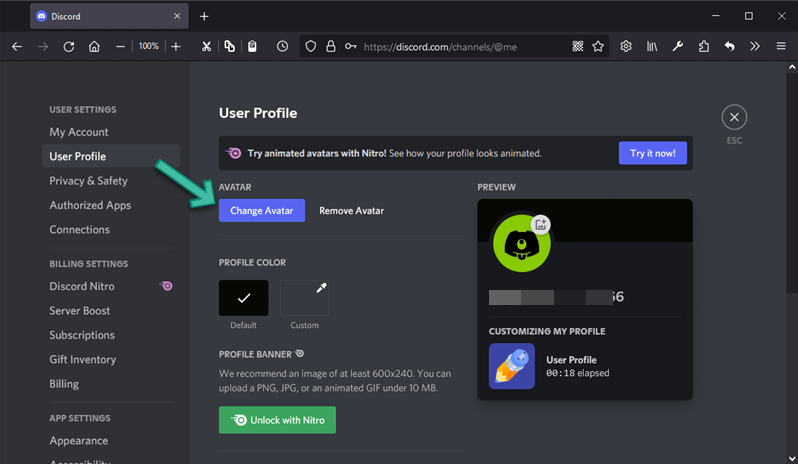Select User Profile in sidebar
Screen dimensions: 798x464
tap(111, 156)
